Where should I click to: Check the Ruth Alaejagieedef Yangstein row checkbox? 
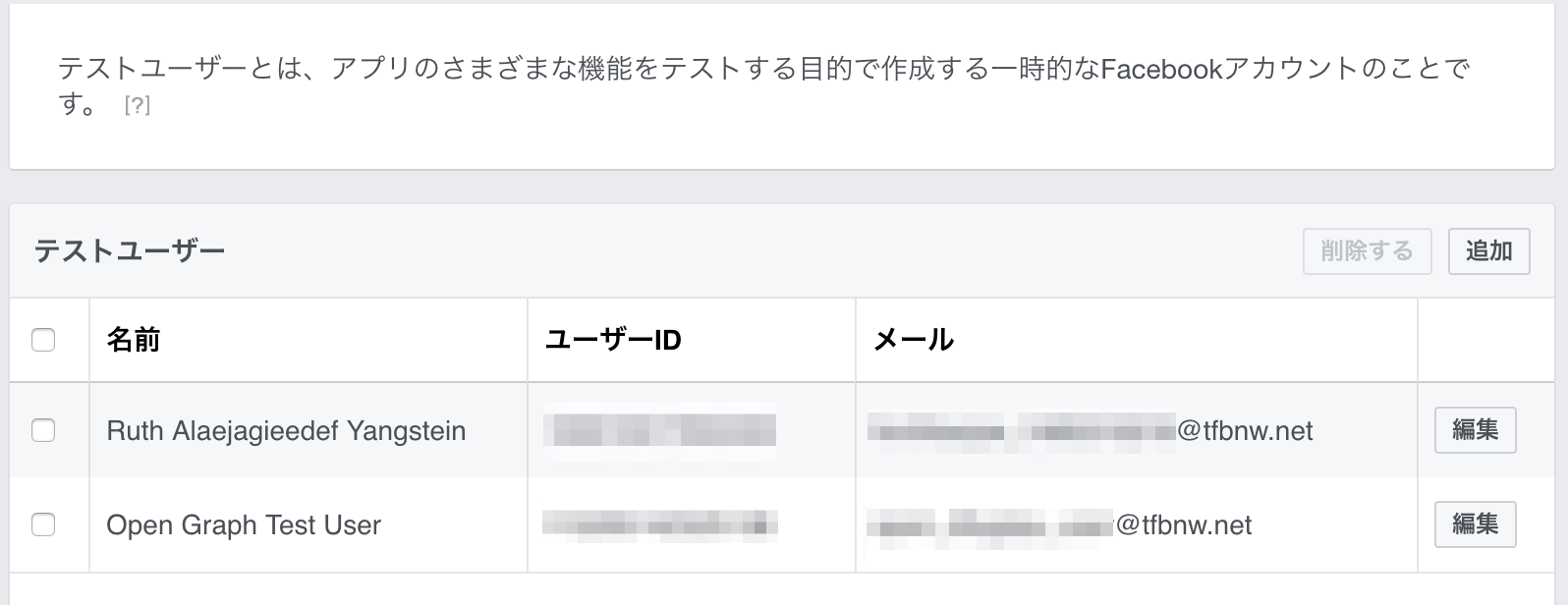point(43,430)
